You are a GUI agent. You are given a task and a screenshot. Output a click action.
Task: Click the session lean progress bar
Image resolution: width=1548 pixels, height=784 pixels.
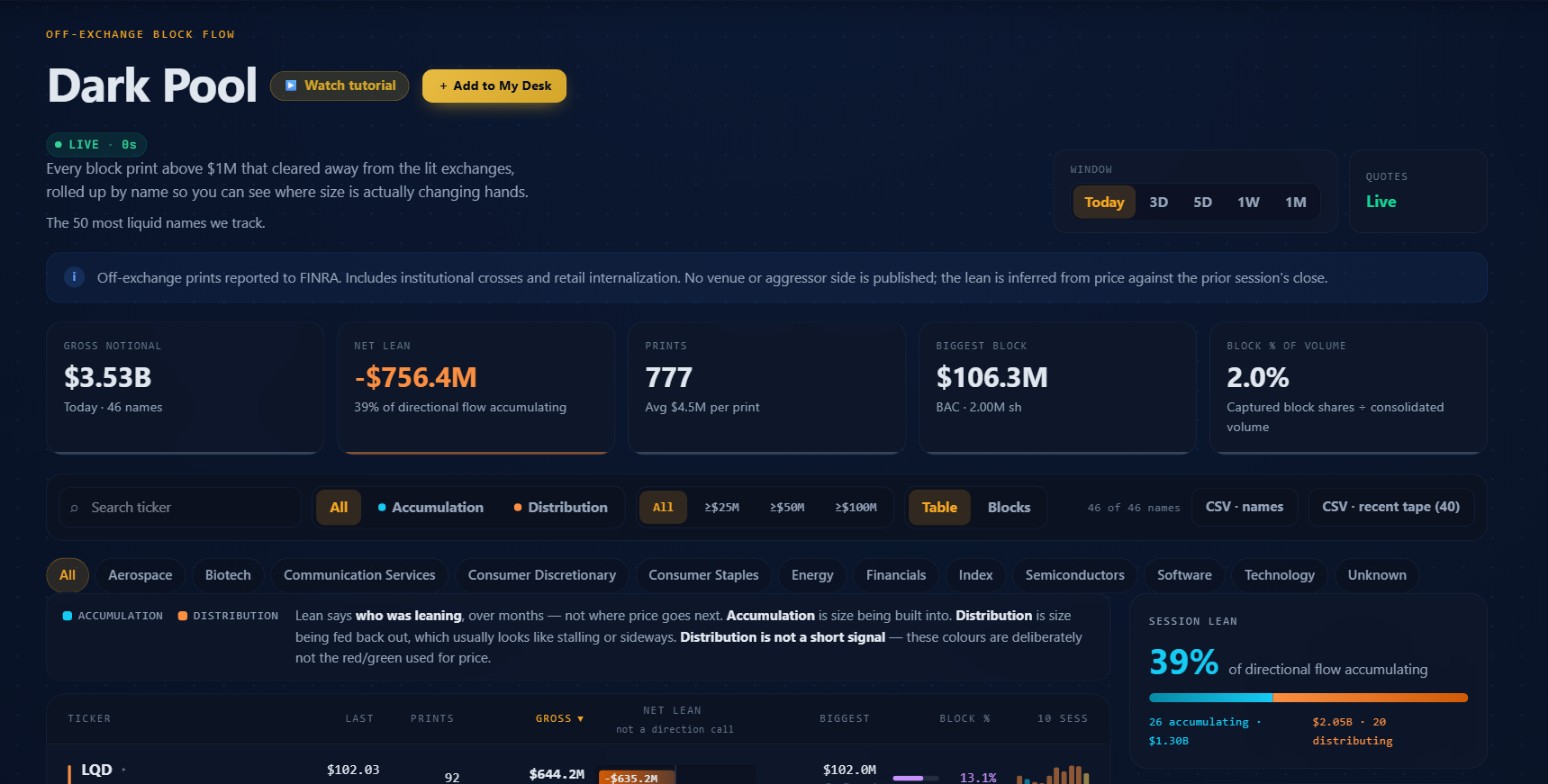pyautogui.click(x=1308, y=698)
